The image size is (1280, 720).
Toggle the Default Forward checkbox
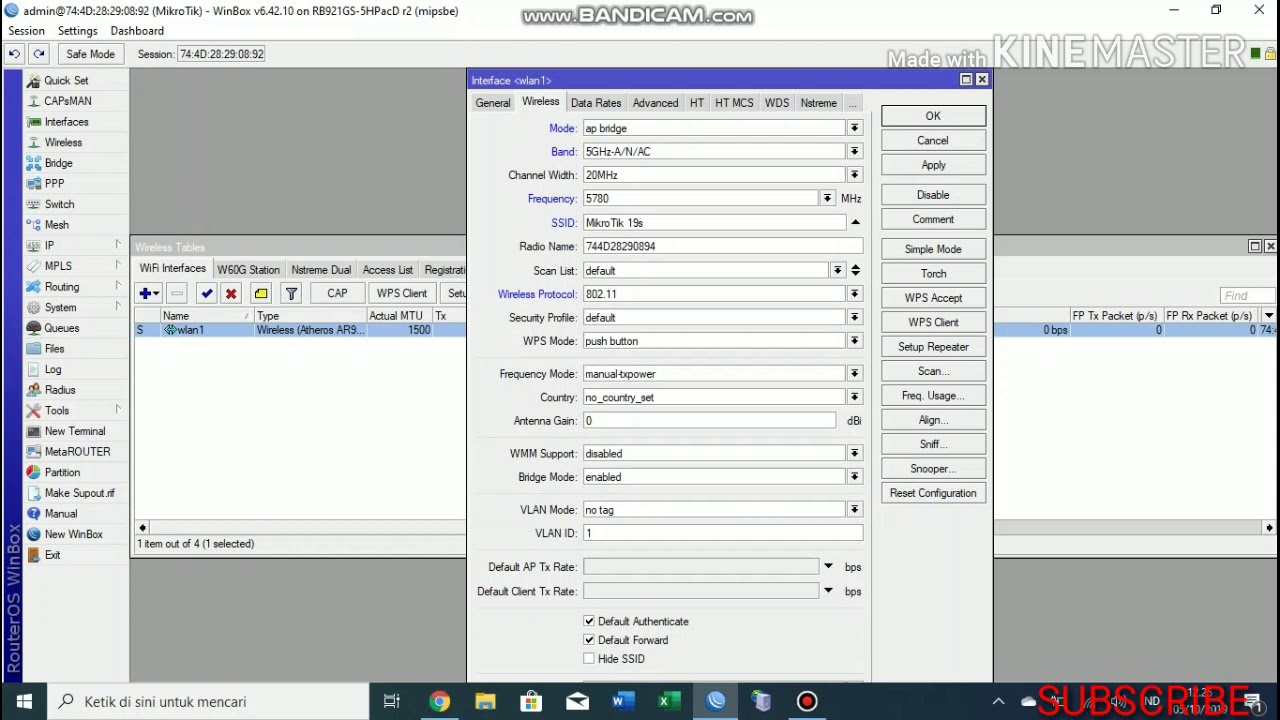[x=589, y=640]
